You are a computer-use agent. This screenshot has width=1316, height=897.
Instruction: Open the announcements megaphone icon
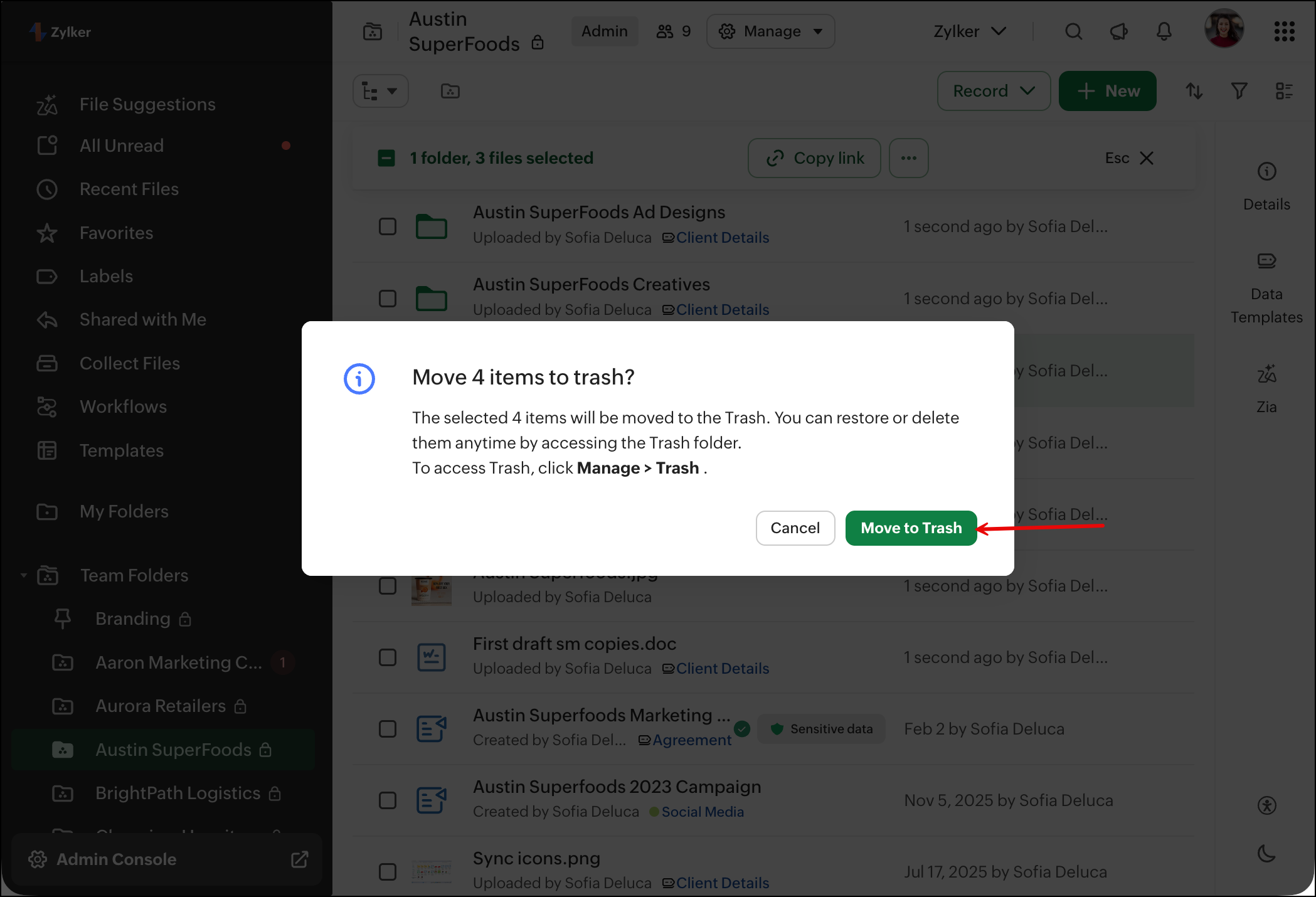point(1119,31)
